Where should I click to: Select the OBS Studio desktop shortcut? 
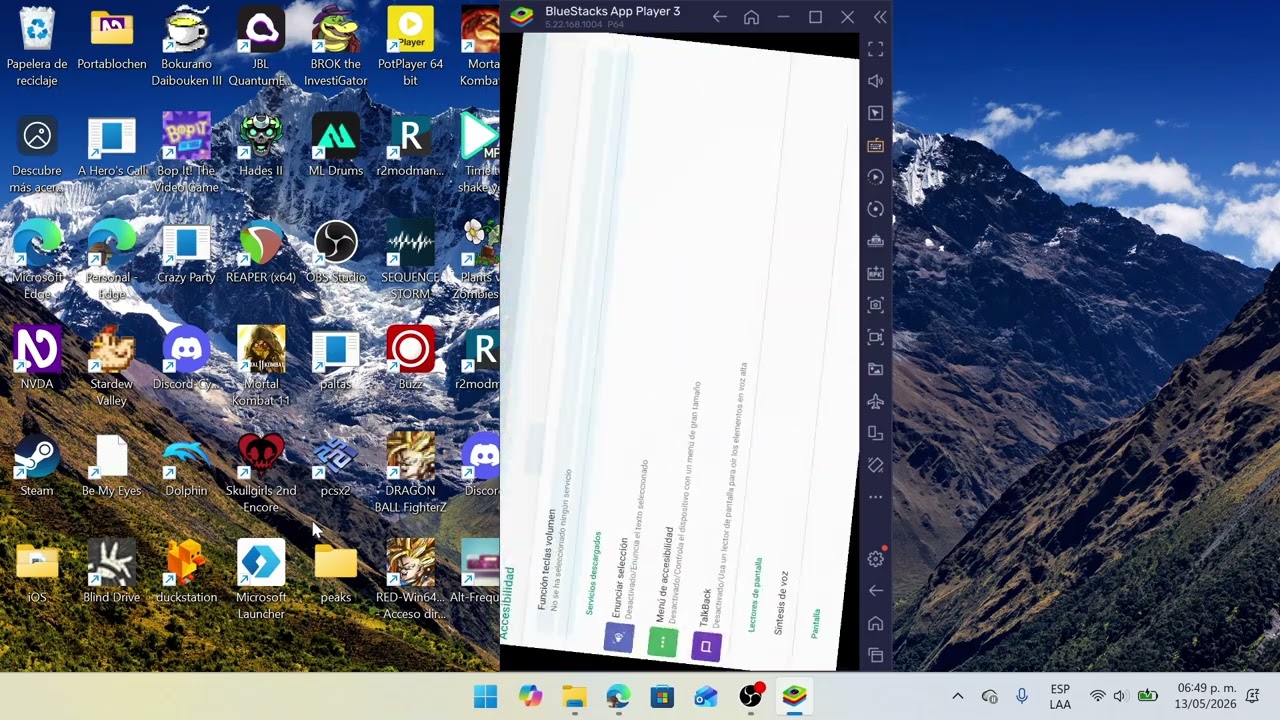point(336,252)
